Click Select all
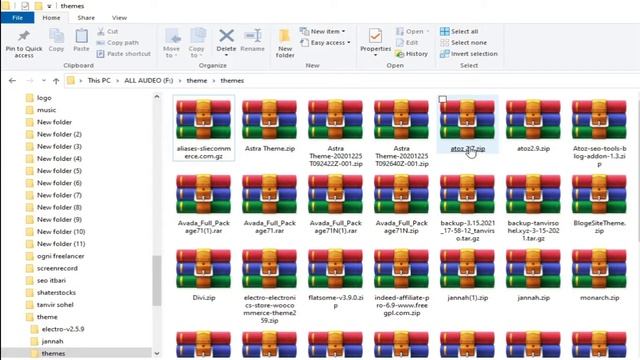Viewport: 640px width, 360px height. pyautogui.click(x=459, y=31)
